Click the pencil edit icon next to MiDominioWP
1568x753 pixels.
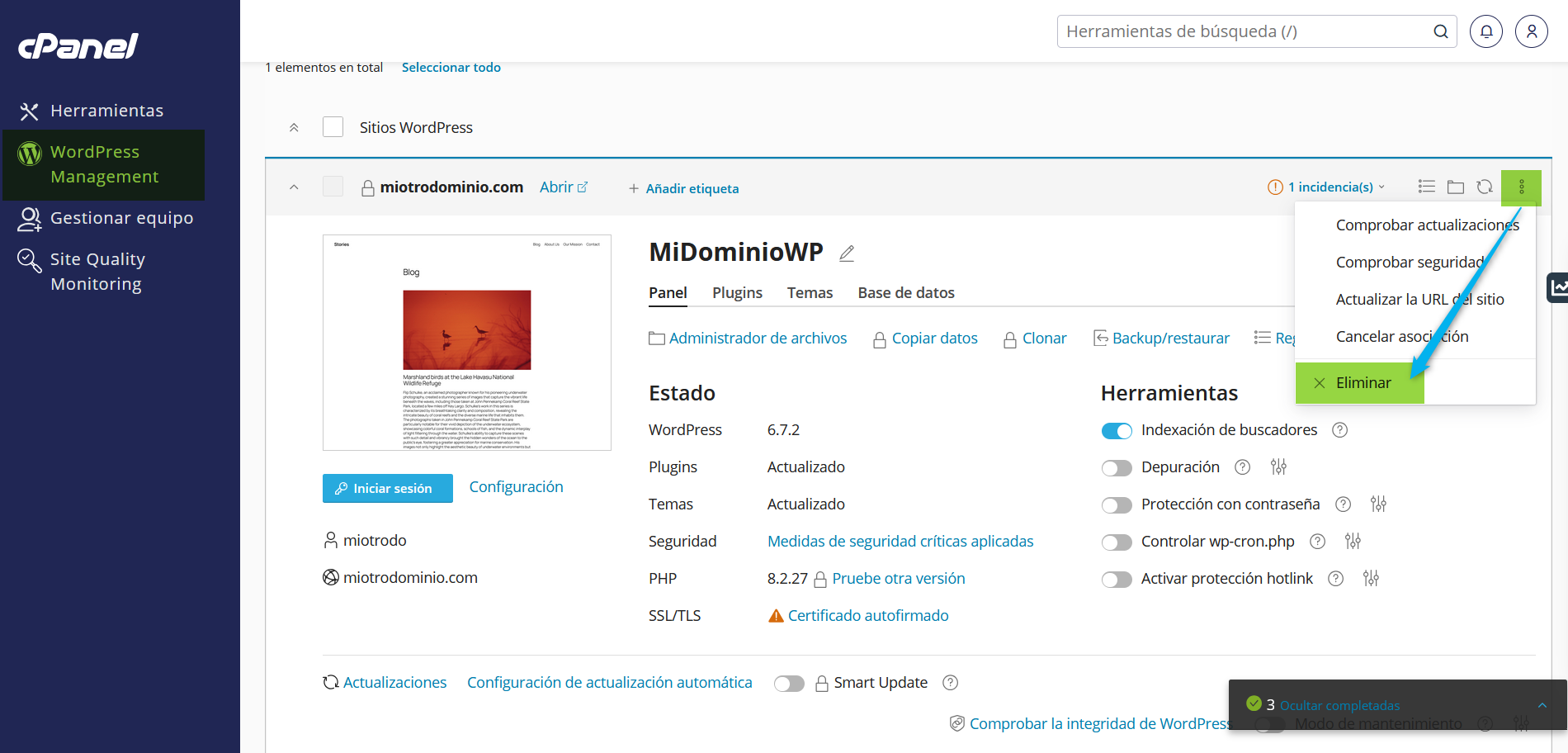[847, 253]
